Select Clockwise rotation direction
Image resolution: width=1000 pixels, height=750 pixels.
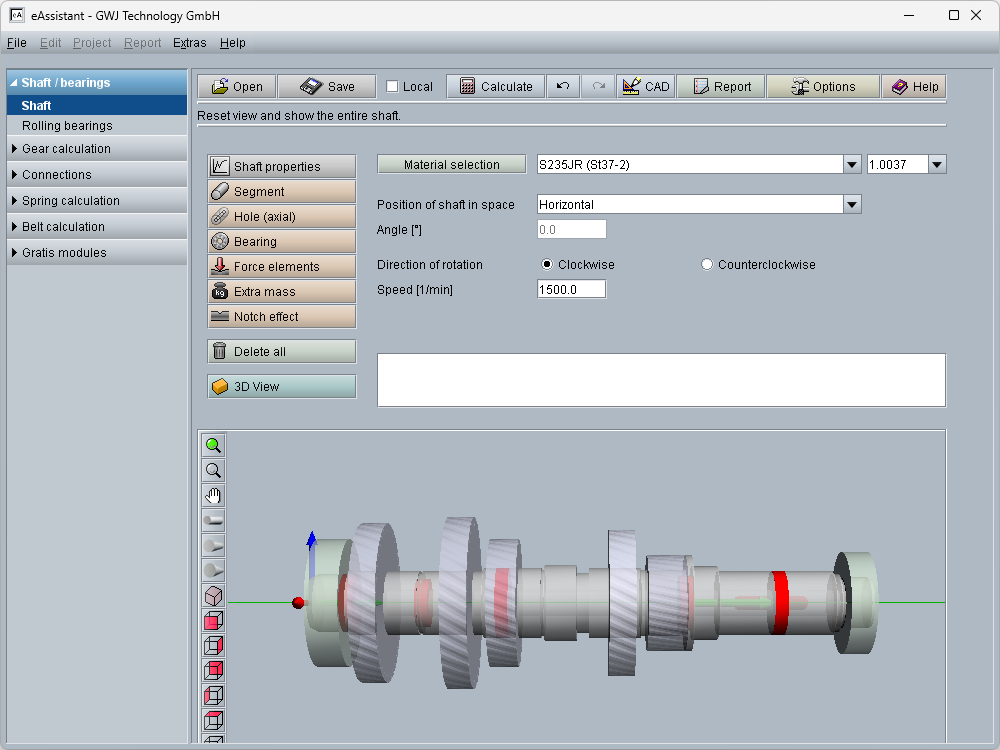pos(547,265)
